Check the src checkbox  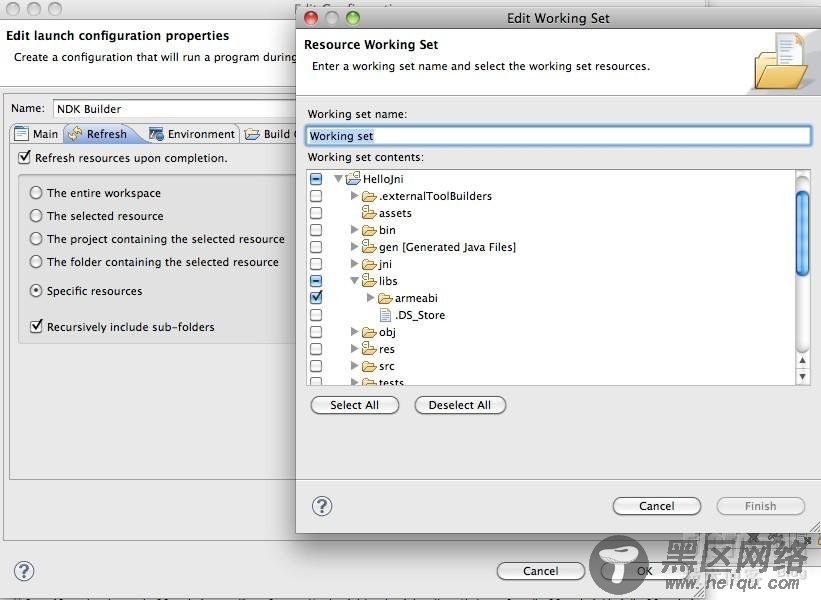pos(316,366)
